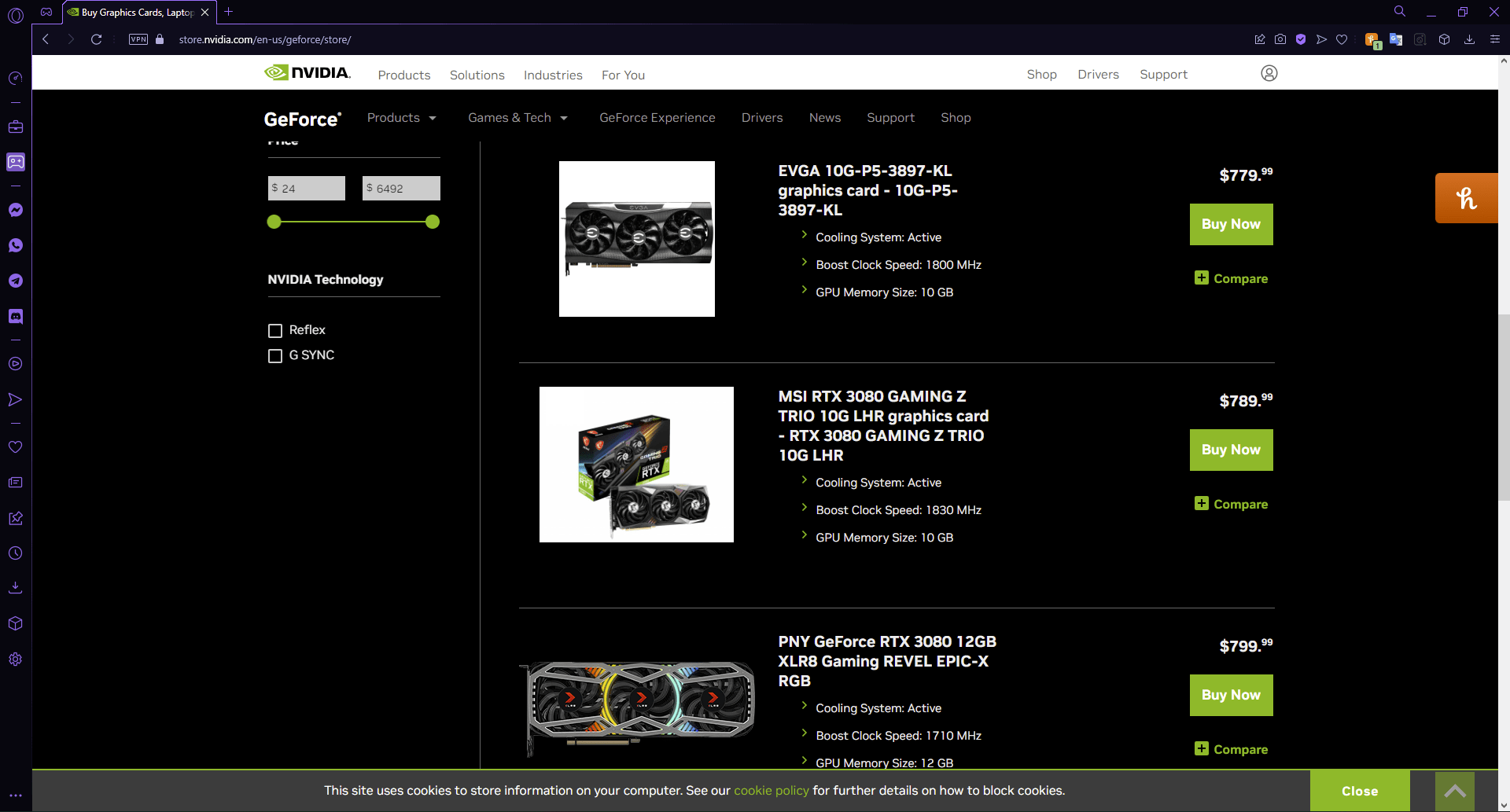Jump to top with the arrow button
1510x812 pixels.
tap(1455, 791)
